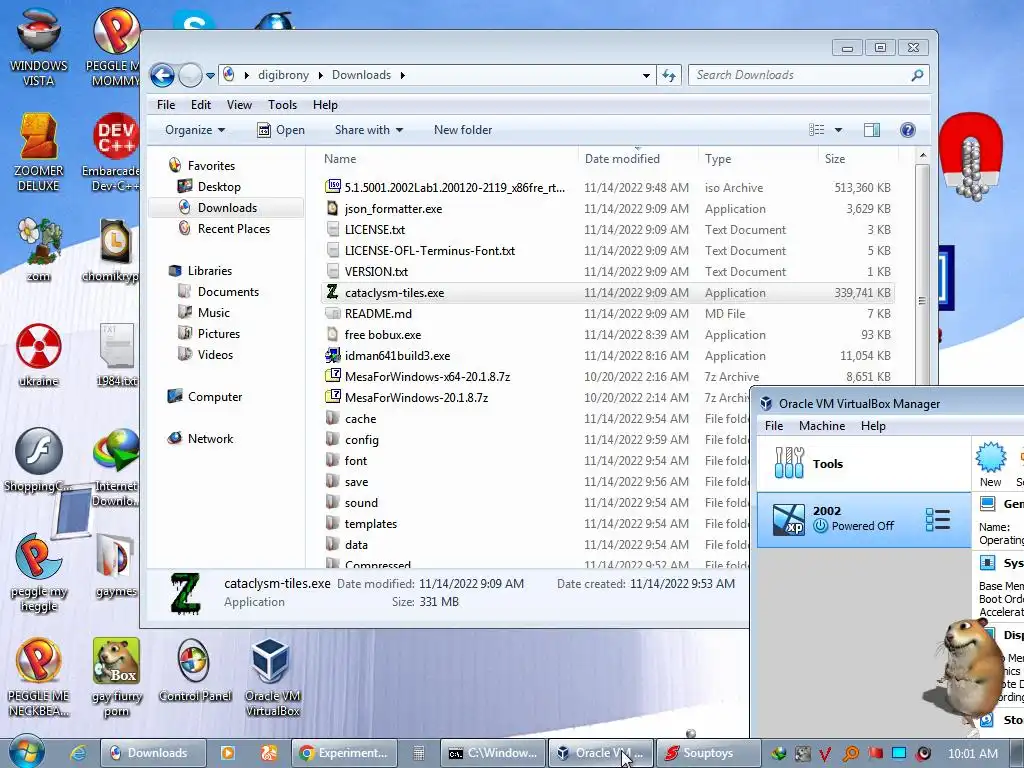The height and width of the screenshot is (768, 1024).
Task: Open the View menu in Explorer
Action: (x=239, y=104)
